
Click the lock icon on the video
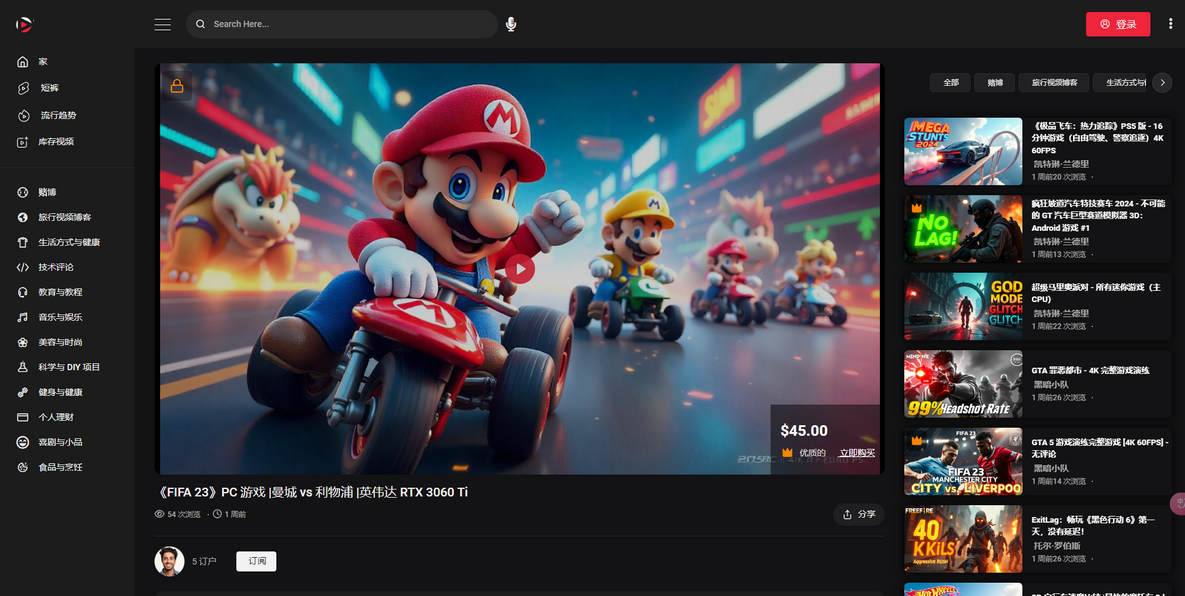coord(177,86)
